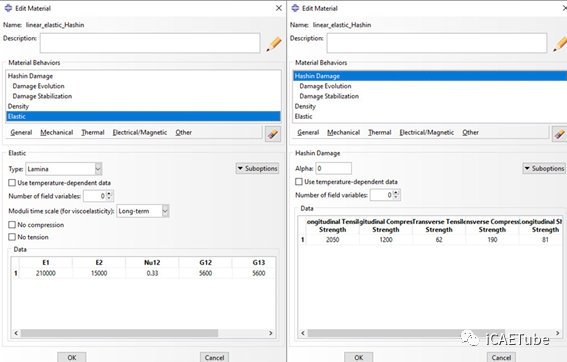The height and width of the screenshot is (362, 567).
Task: Click OK in the left Edit Material dialog
Action: (72, 357)
